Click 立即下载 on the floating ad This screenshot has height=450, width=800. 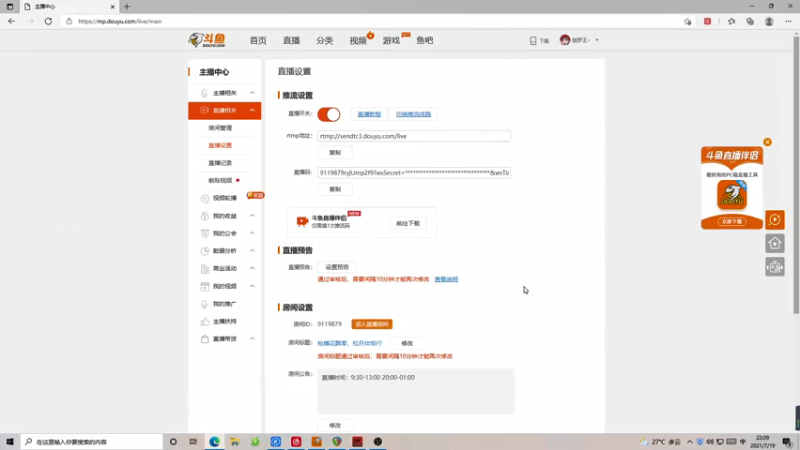[732, 221]
